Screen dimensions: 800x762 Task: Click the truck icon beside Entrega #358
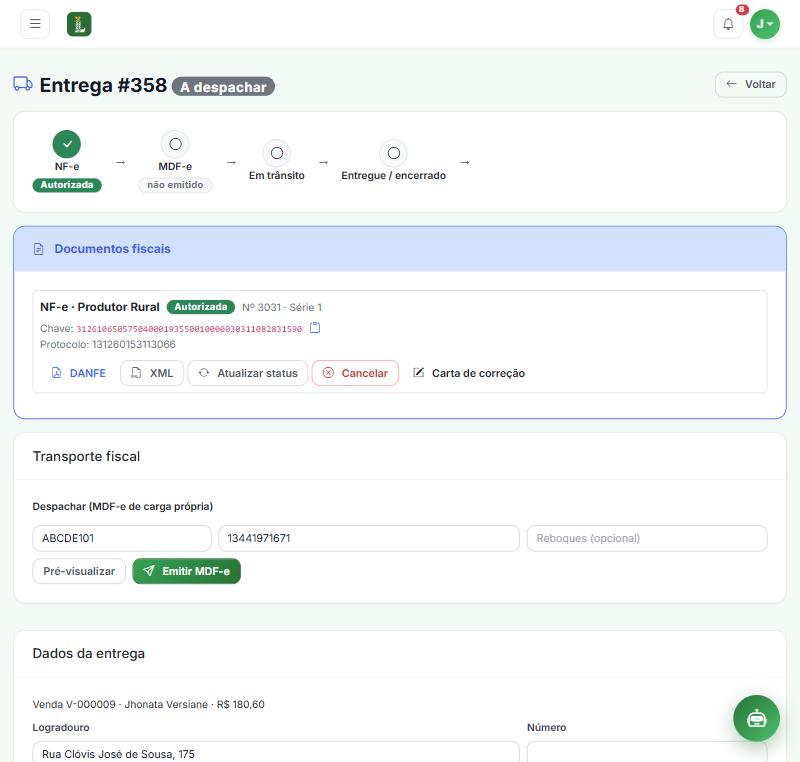pyautogui.click(x=22, y=84)
